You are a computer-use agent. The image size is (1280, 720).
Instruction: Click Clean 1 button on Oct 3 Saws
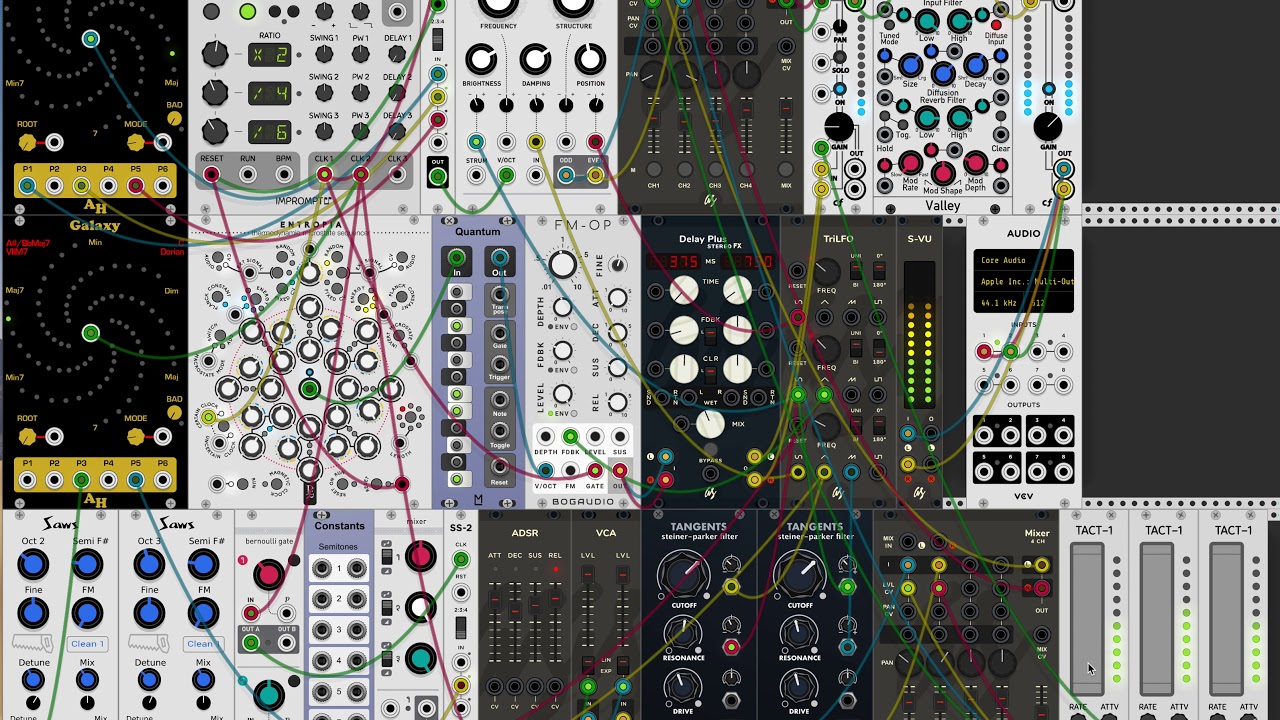(203, 643)
